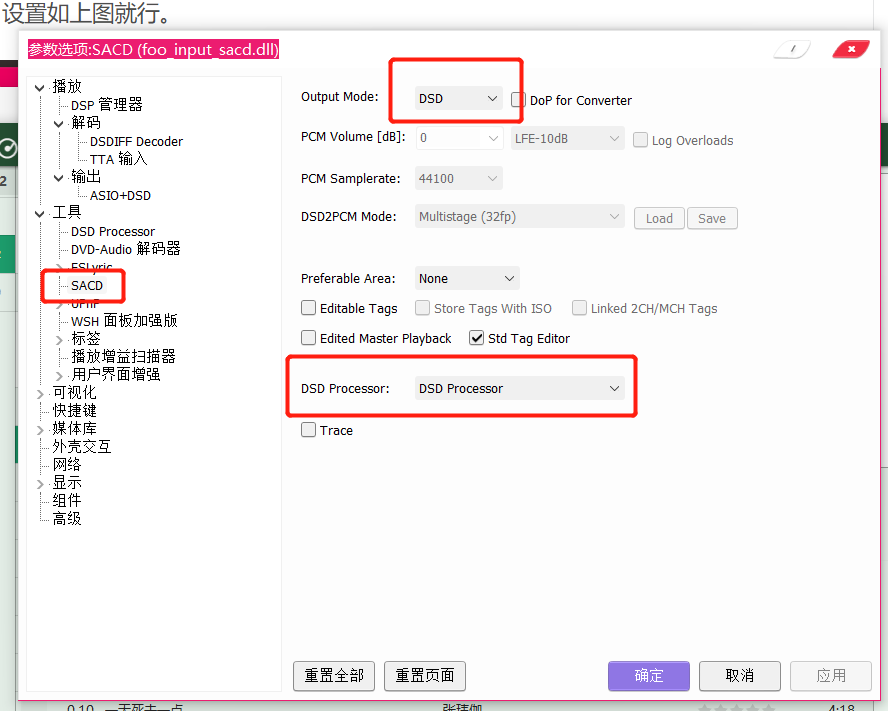Uncheck Std Tag Editor

tap(477, 338)
